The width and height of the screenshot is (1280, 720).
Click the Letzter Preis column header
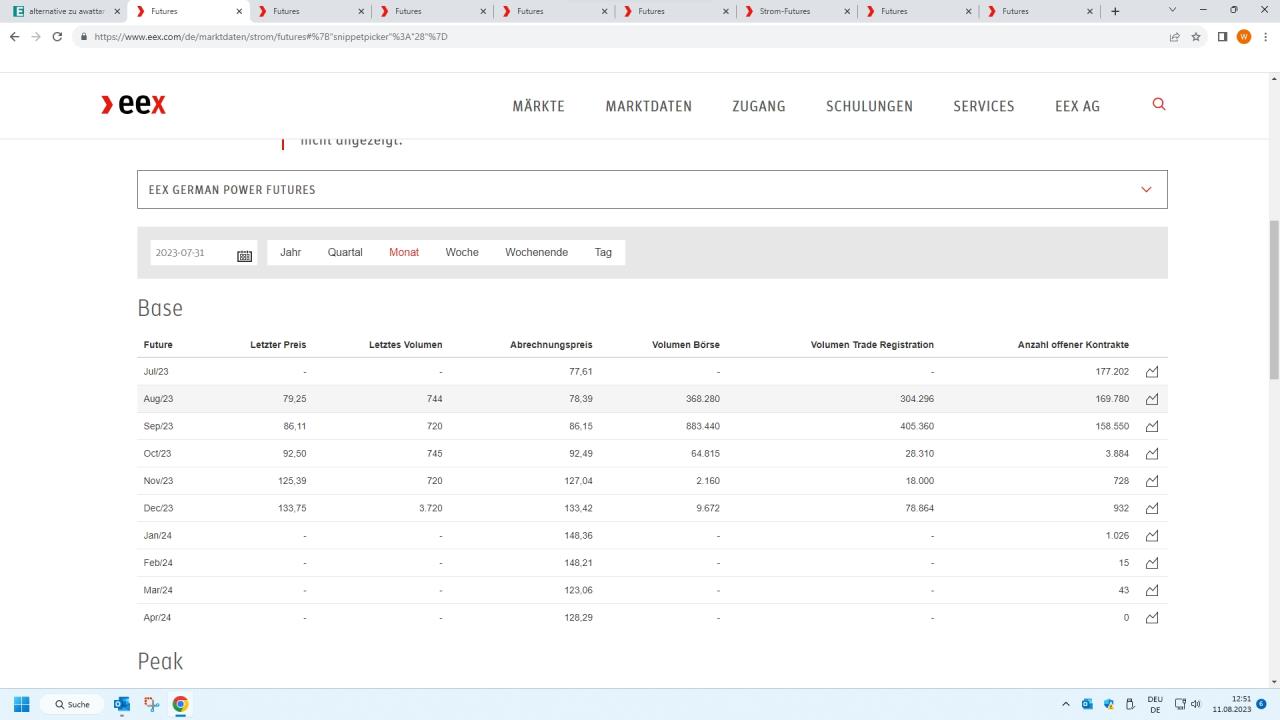[x=278, y=345]
